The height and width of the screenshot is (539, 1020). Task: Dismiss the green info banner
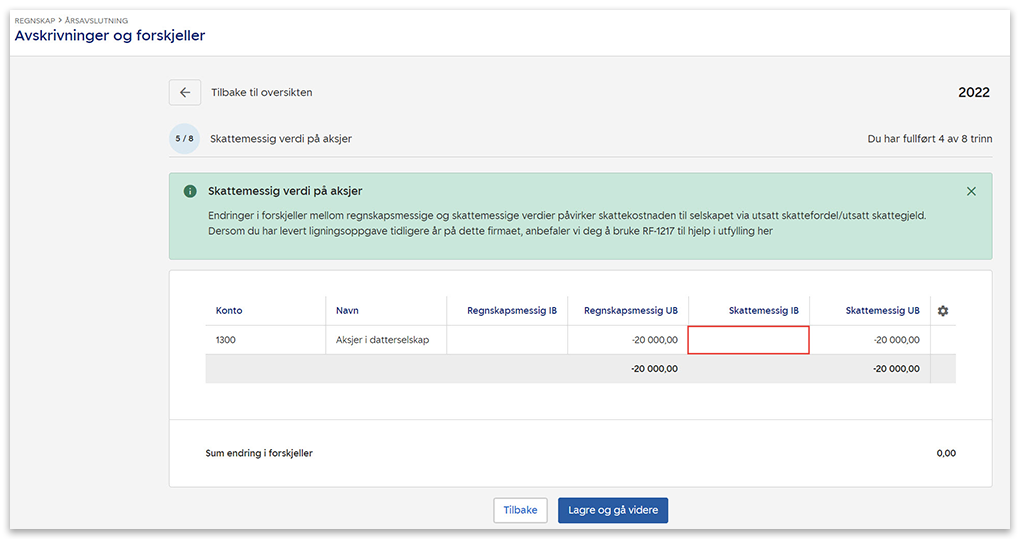tap(971, 191)
